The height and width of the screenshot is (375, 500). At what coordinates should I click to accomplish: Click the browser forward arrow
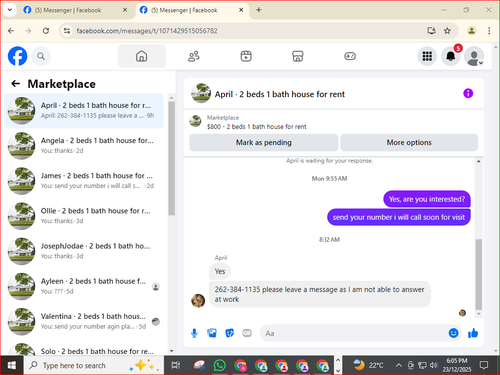28,31
